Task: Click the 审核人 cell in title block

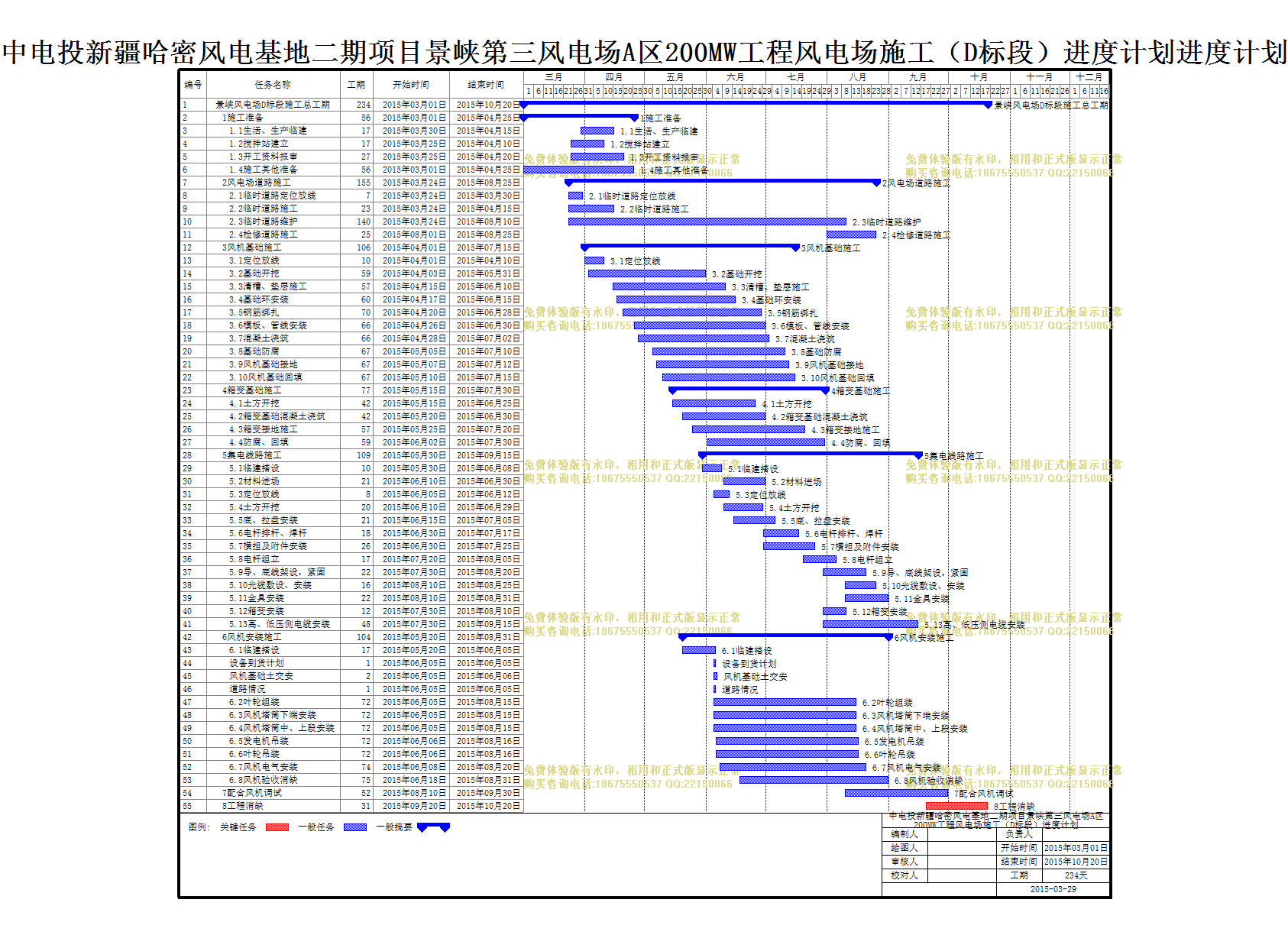Action: 905,862
